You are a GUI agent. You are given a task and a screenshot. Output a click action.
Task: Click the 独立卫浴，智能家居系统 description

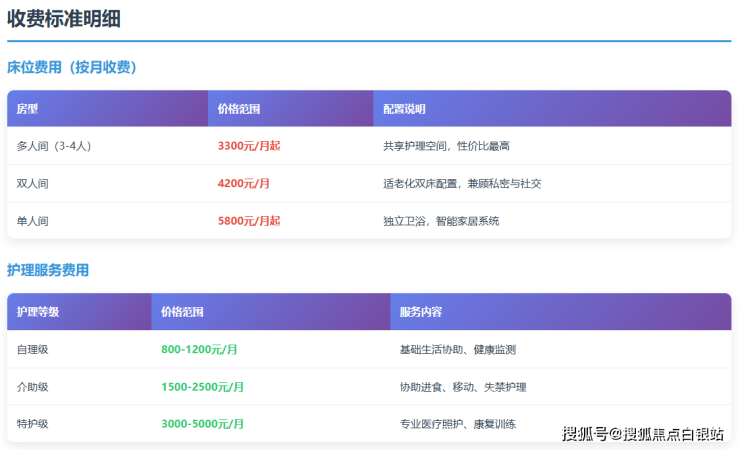coord(441,221)
